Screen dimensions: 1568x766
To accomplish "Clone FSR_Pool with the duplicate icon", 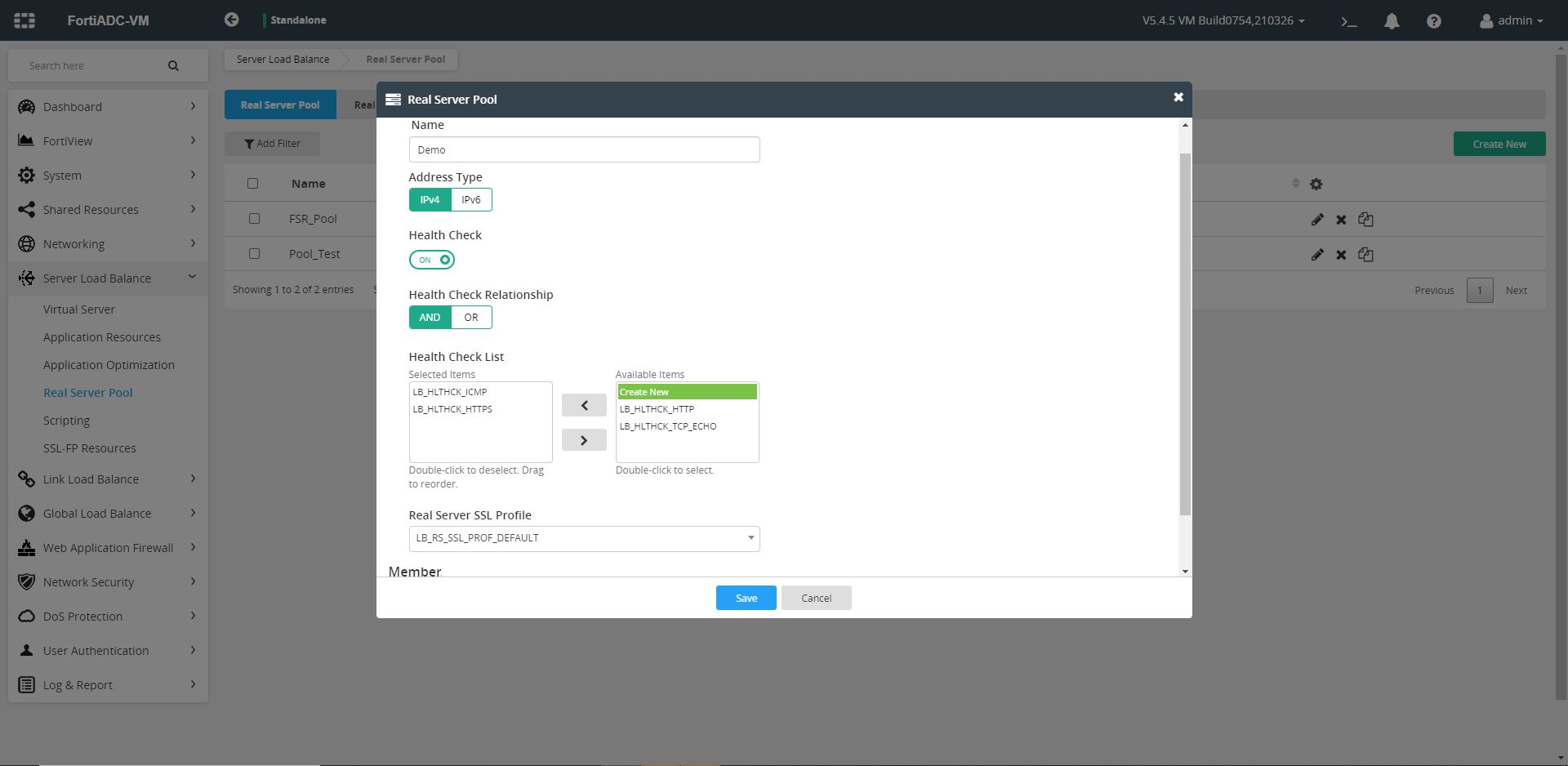I will click(x=1365, y=219).
